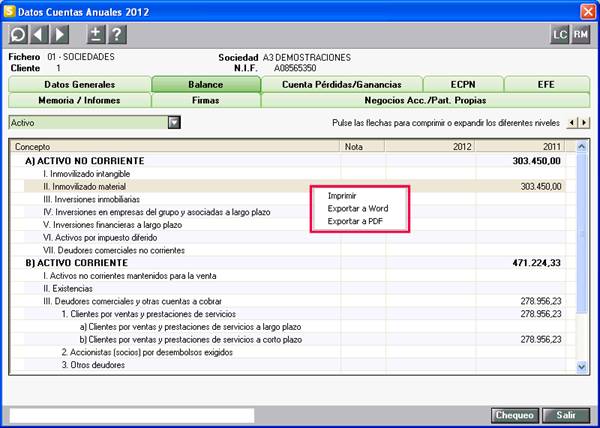The height and width of the screenshot is (428, 600).
Task: Click Fichero value 01 - SOCIEDADES
Action: pyautogui.click(x=81, y=57)
